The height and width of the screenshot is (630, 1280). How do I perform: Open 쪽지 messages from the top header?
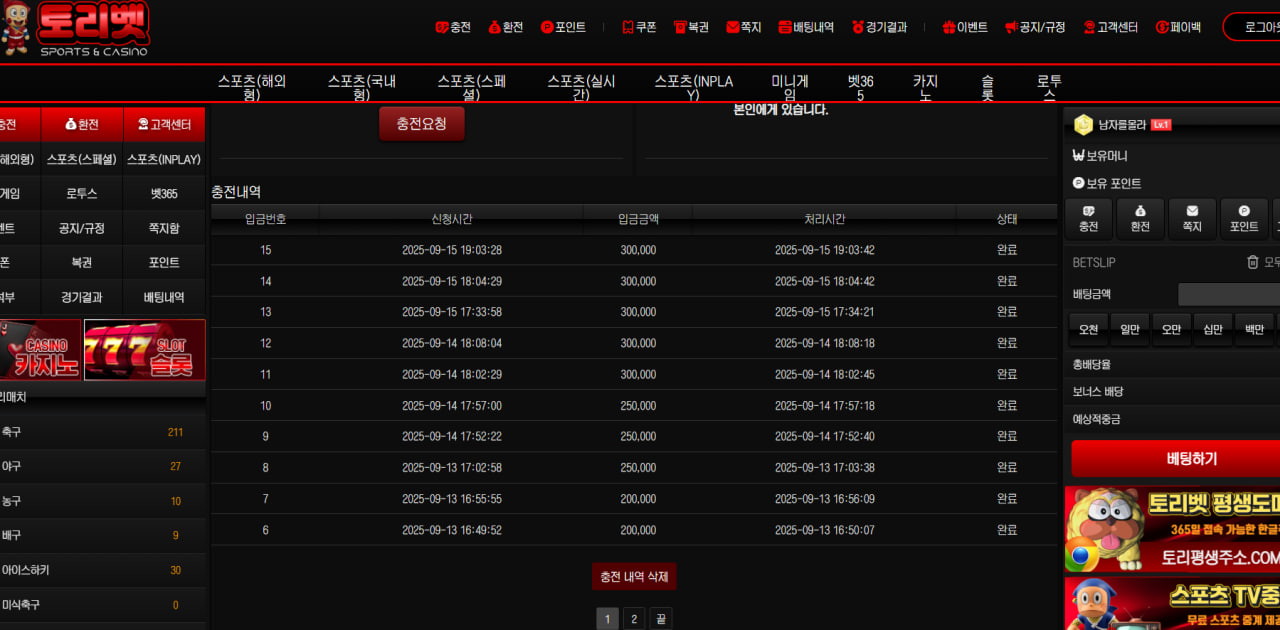click(743, 28)
